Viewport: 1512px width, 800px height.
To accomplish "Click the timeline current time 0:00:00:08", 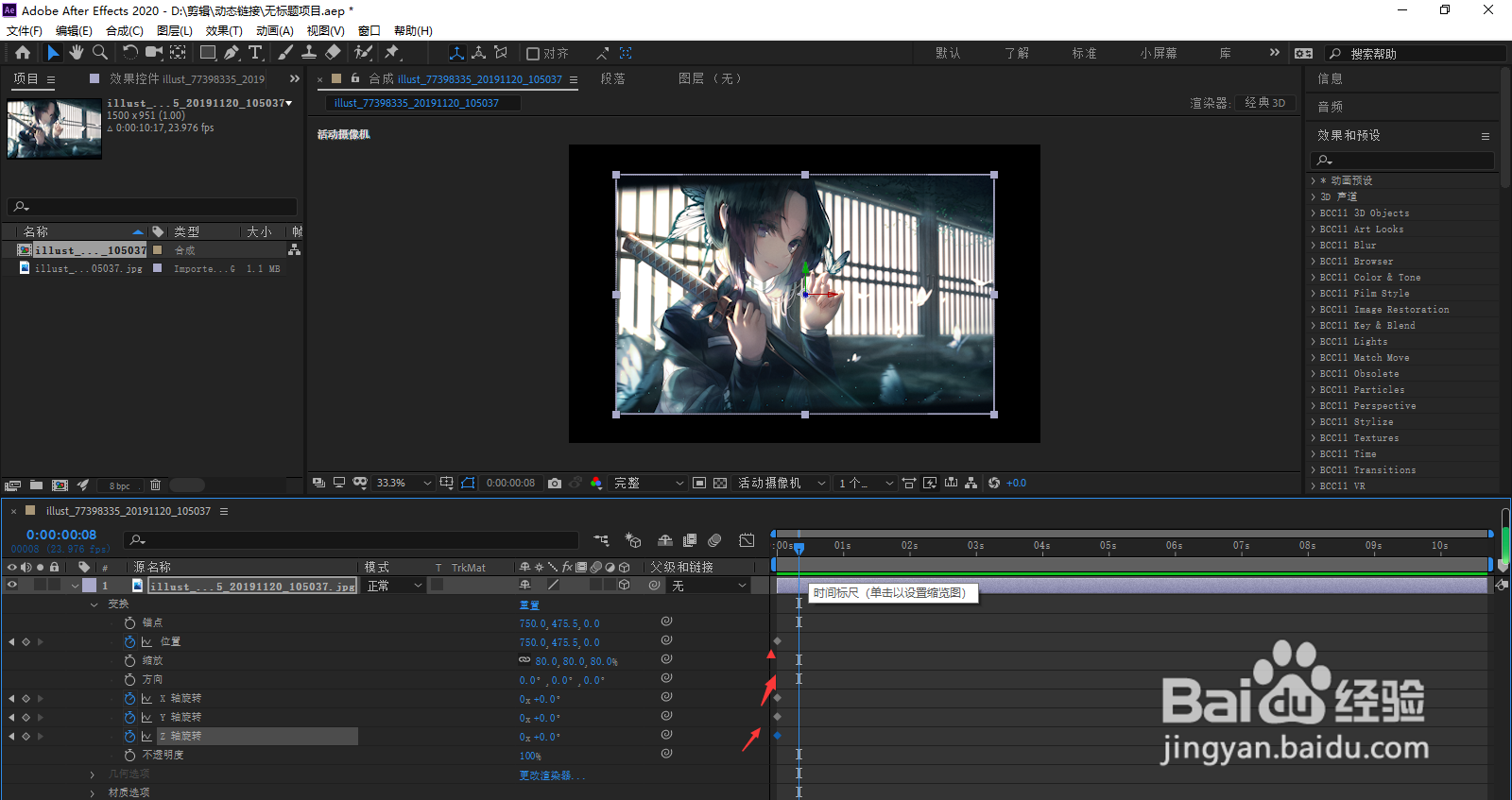I will pos(61,535).
